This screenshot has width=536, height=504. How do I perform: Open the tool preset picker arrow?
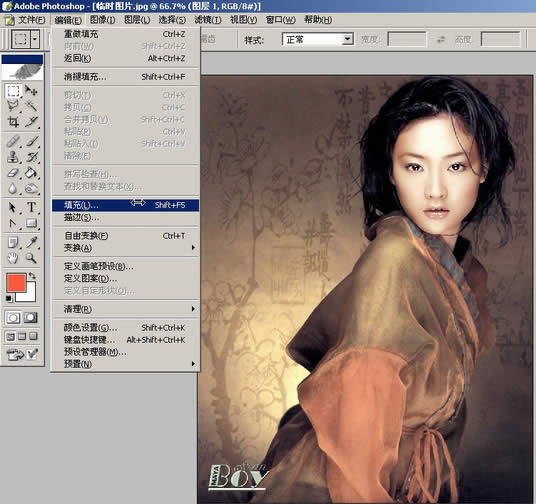(35, 39)
